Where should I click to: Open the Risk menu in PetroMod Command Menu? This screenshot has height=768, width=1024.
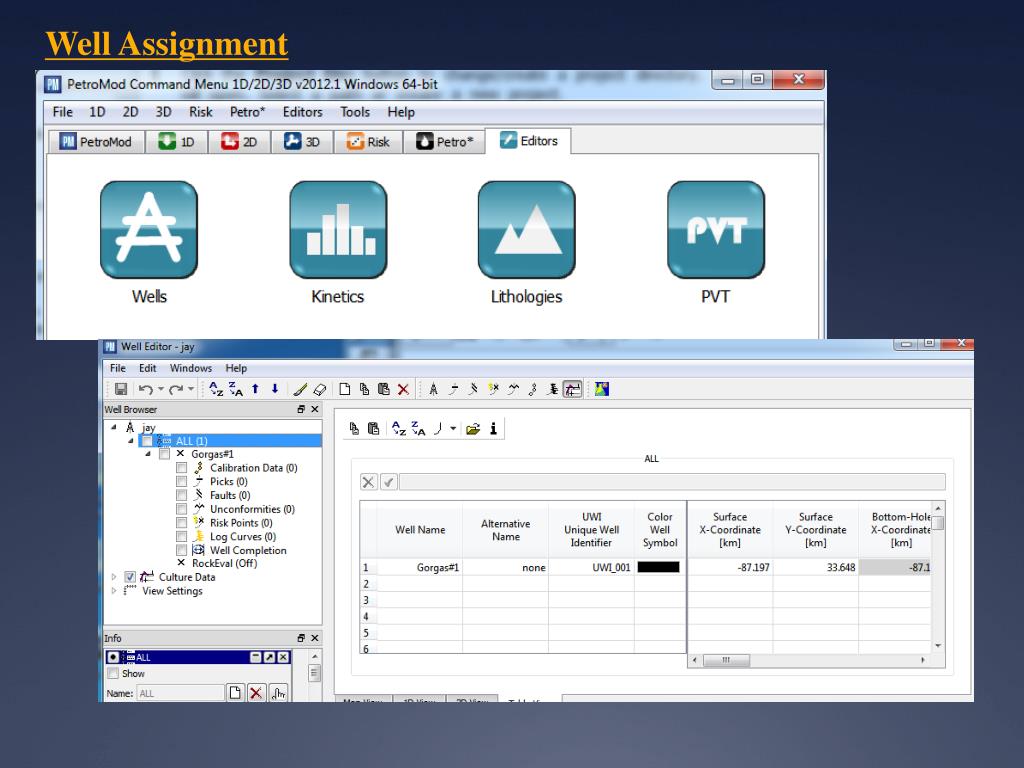point(200,112)
